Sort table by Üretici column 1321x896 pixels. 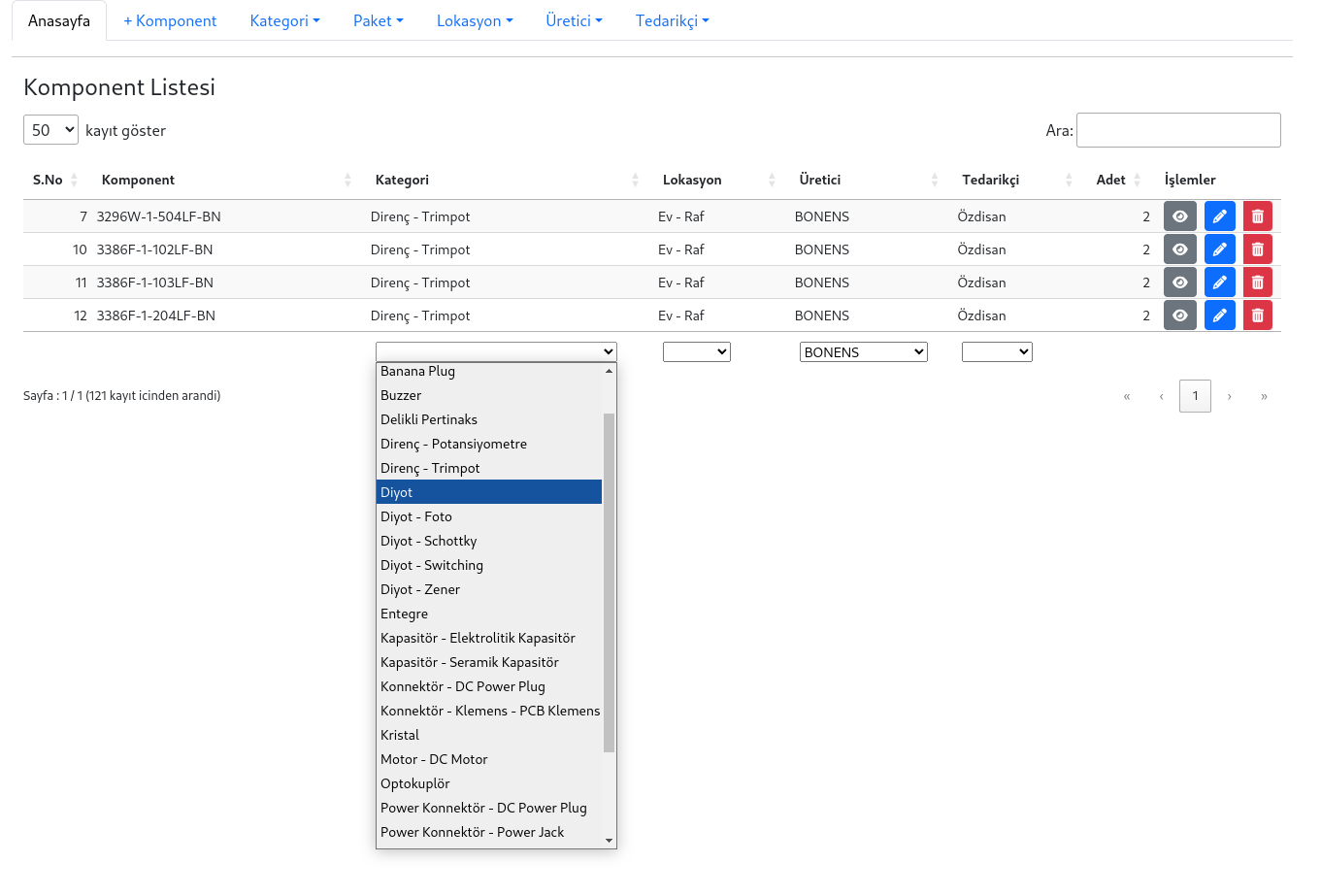point(869,180)
